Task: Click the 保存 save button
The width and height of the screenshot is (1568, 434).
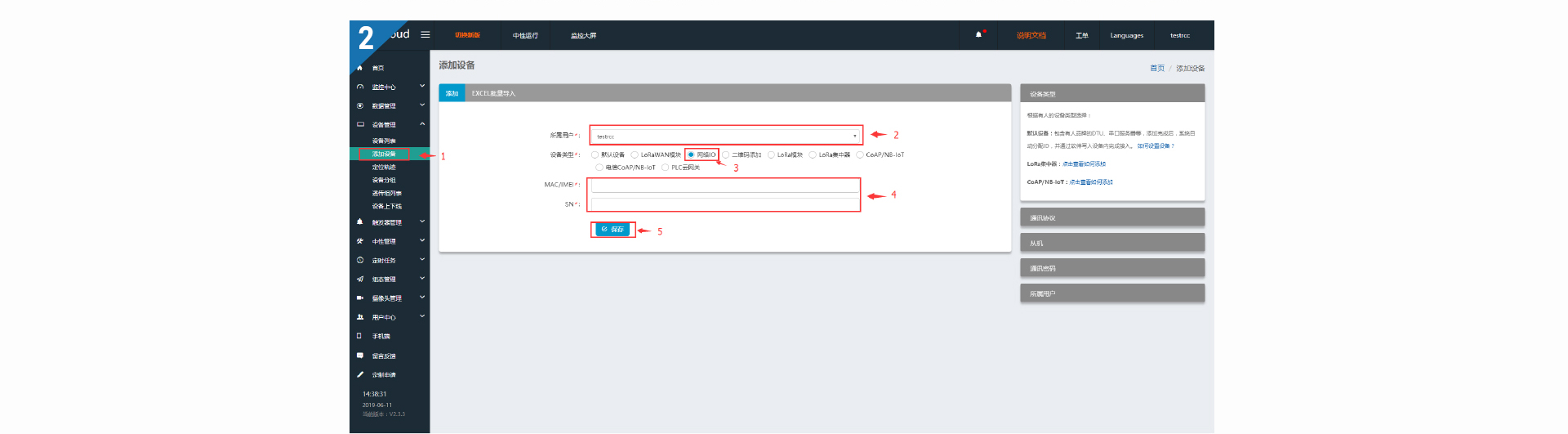Action: coord(612,230)
